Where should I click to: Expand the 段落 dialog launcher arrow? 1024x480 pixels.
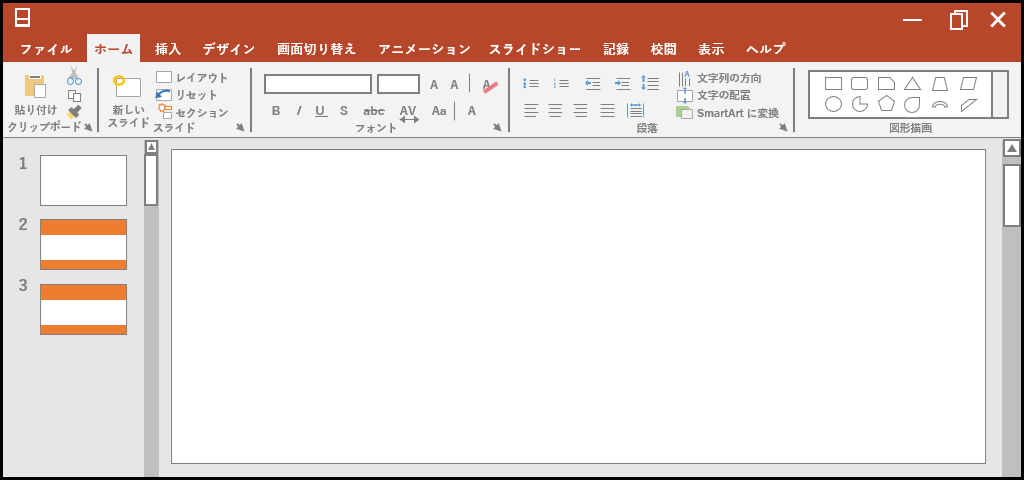tap(783, 127)
